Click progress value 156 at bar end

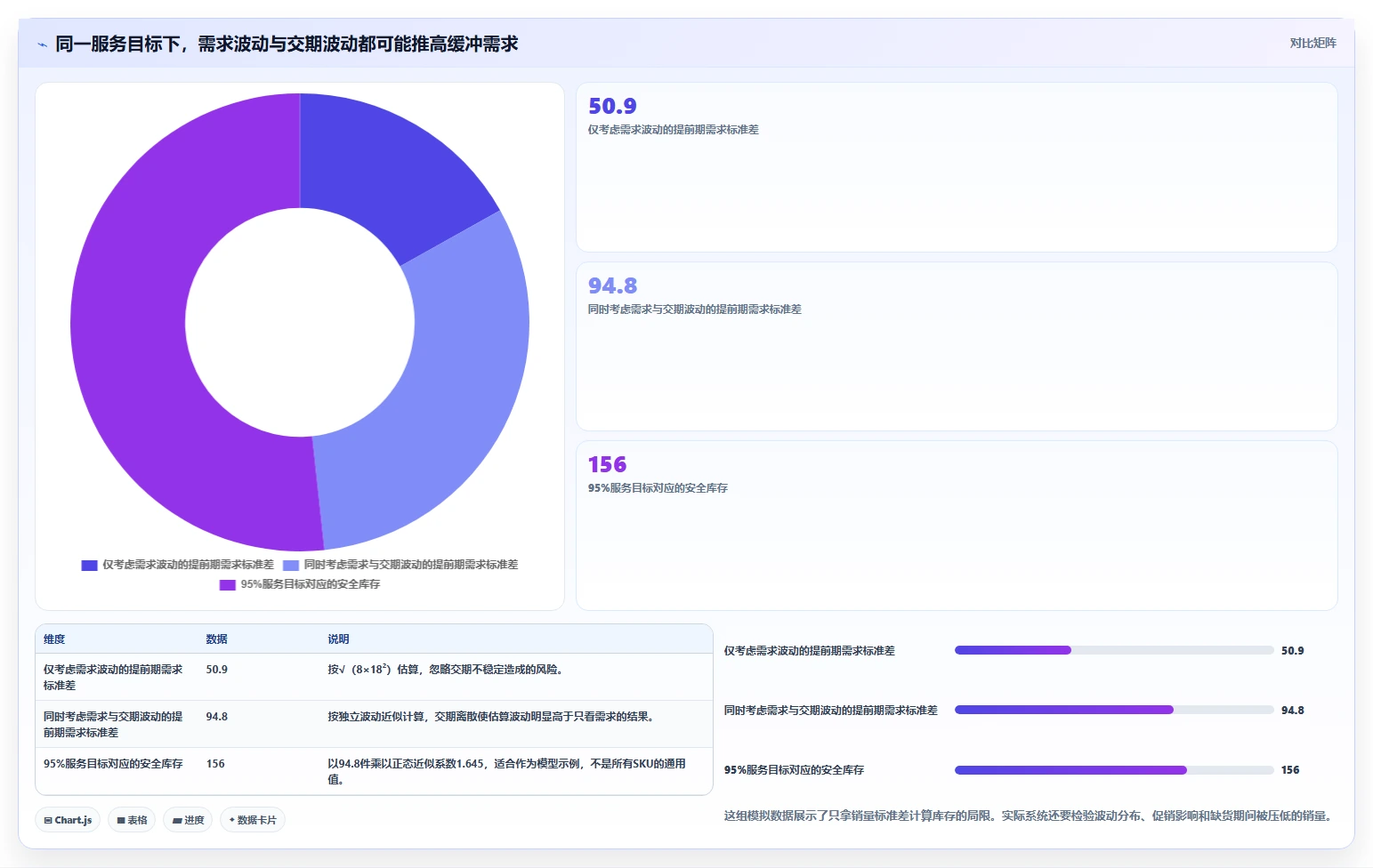1290,770
